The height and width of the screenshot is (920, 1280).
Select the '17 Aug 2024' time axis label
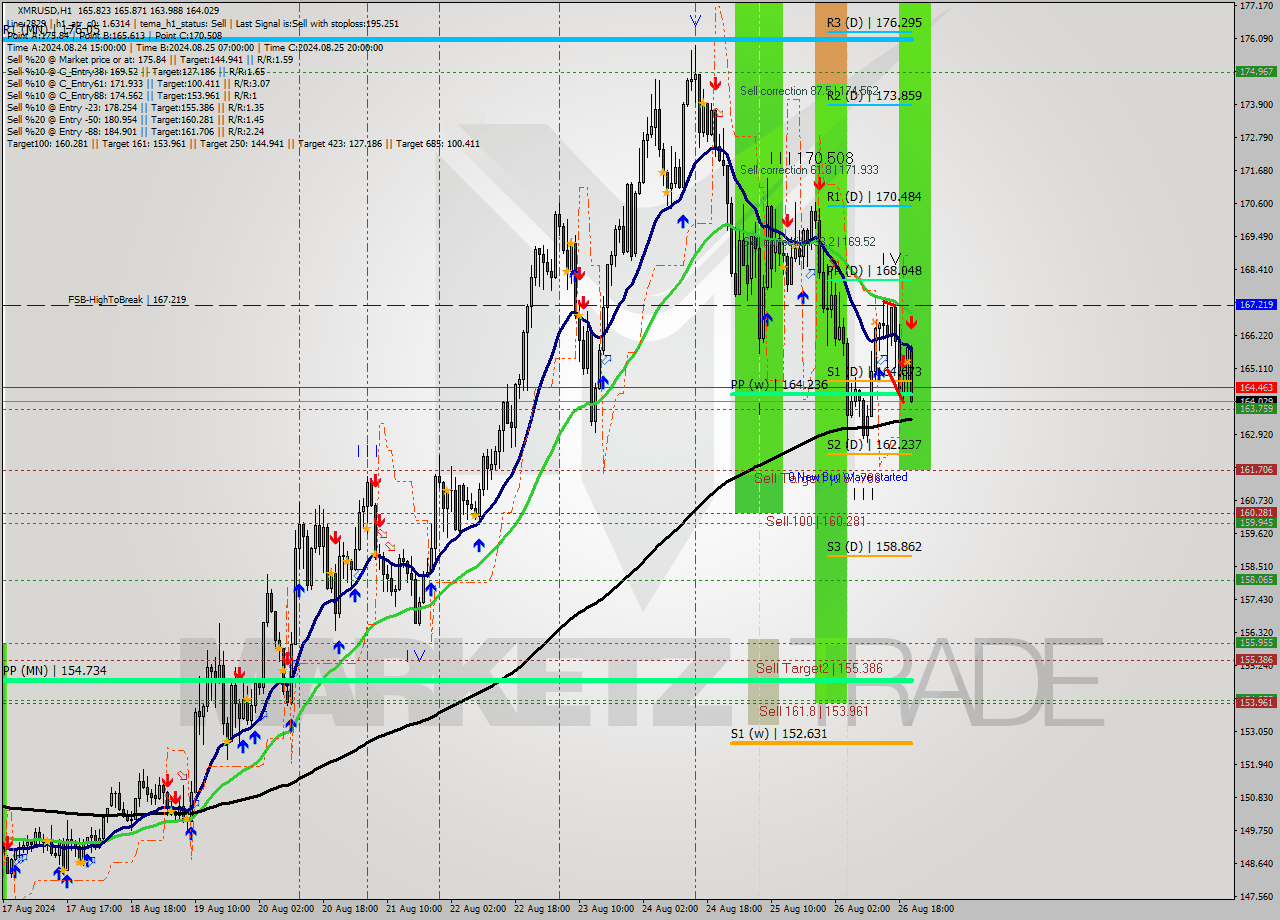click(28, 909)
